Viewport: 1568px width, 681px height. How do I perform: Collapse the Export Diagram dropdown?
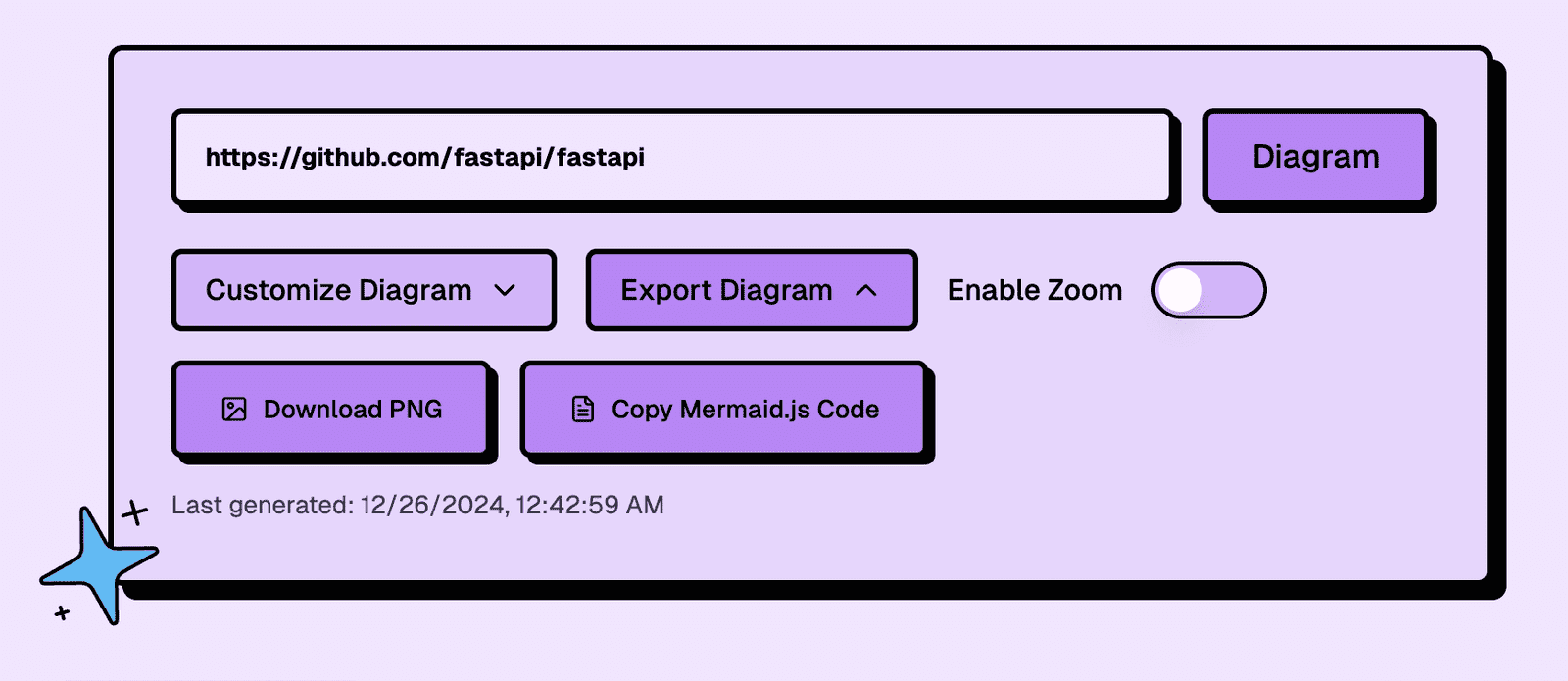point(751,290)
